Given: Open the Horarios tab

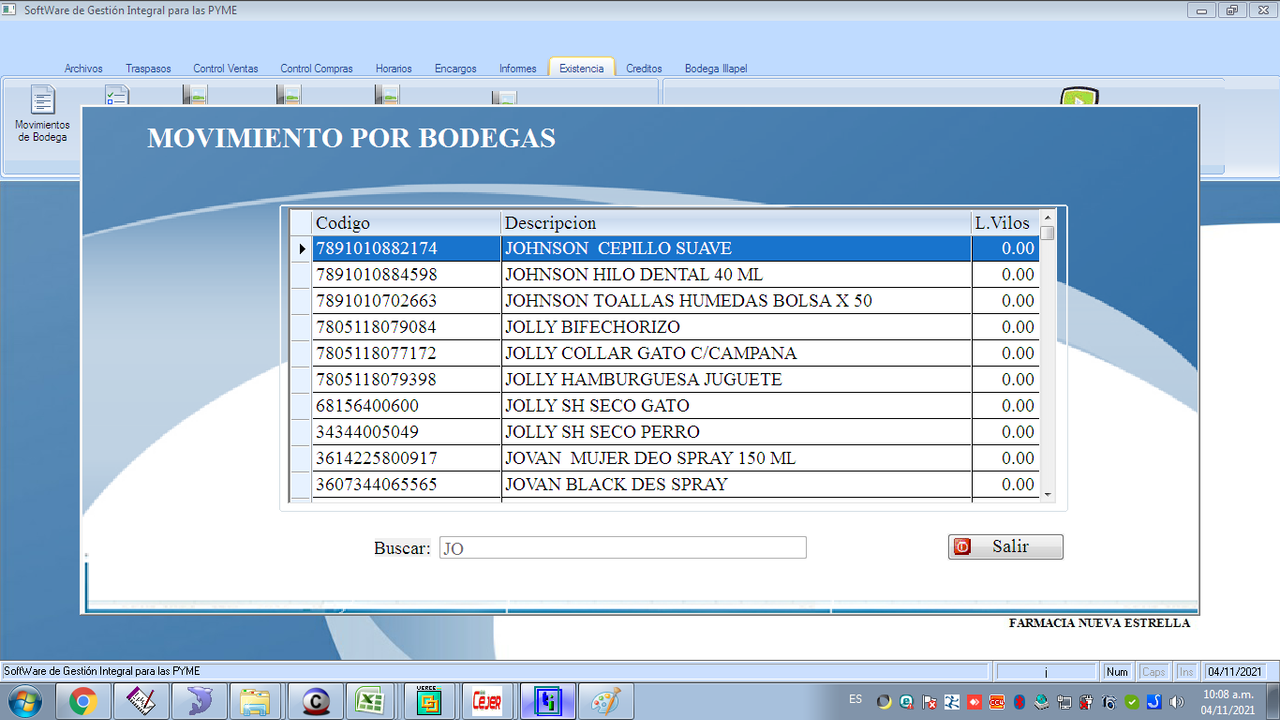Looking at the screenshot, I should tap(394, 69).
